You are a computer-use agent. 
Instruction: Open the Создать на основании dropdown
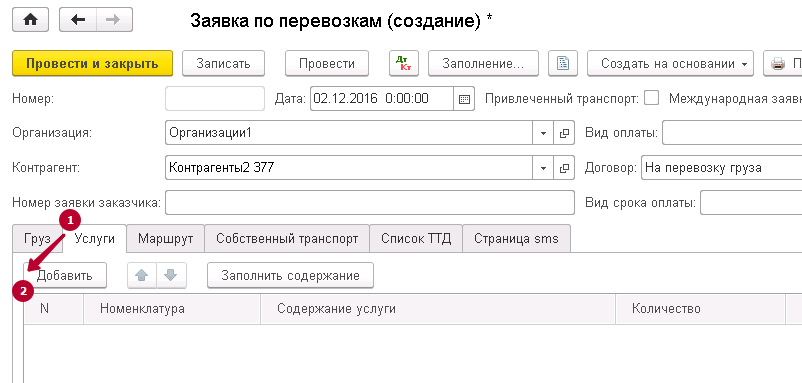point(671,63)
